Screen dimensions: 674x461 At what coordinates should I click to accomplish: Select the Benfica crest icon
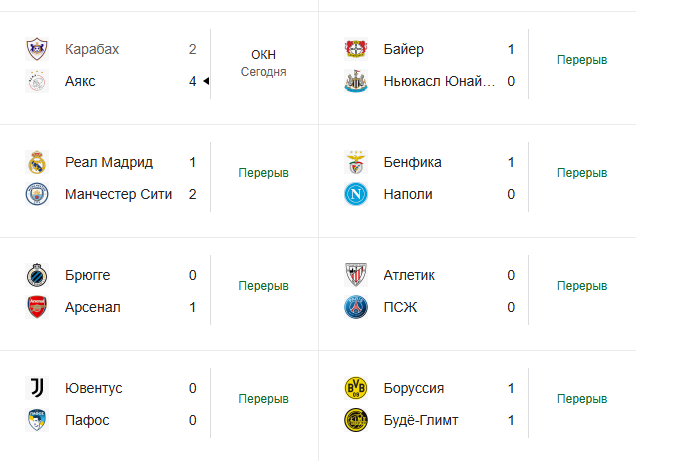tap(356, 162)
